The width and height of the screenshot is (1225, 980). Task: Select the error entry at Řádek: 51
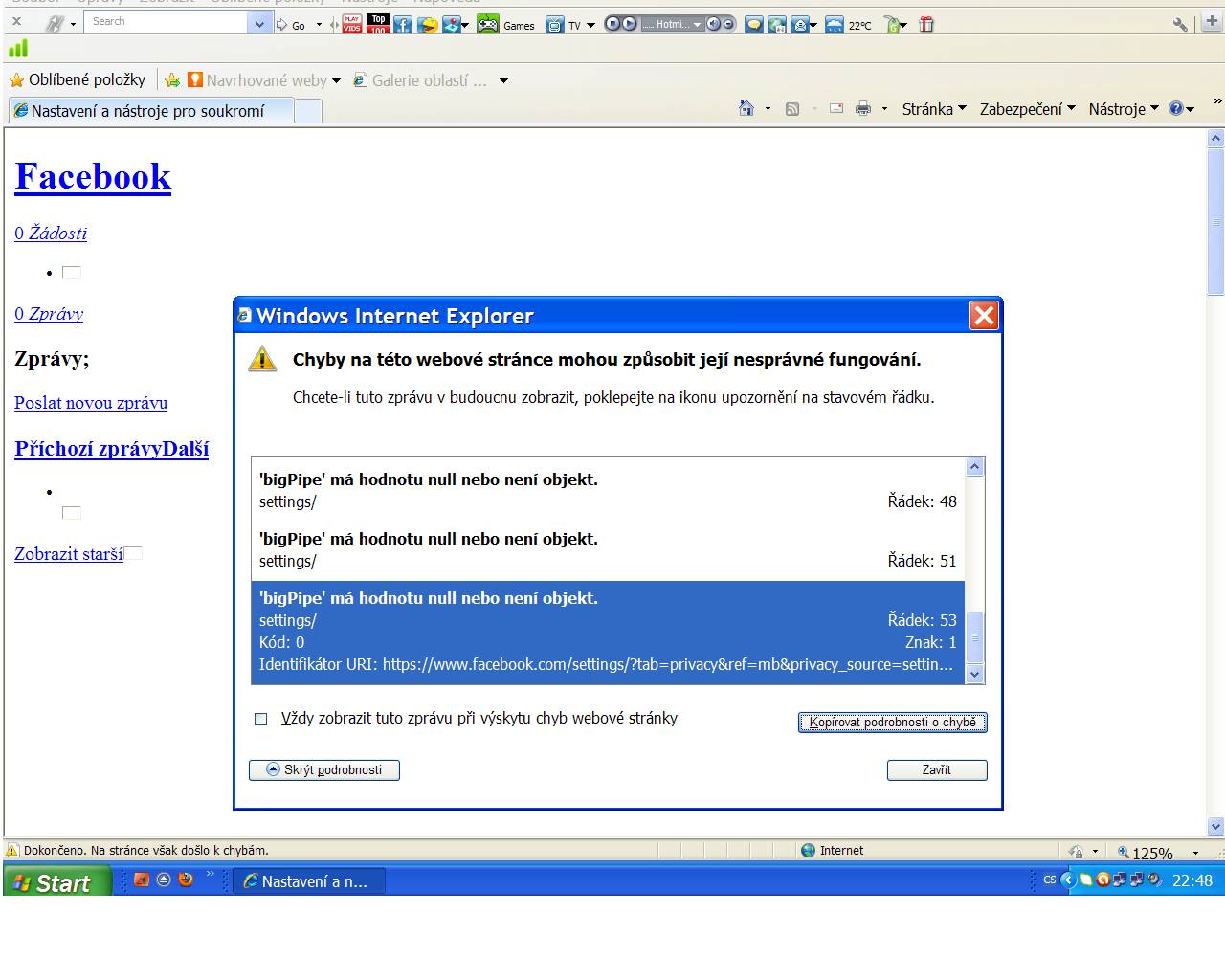608,550
